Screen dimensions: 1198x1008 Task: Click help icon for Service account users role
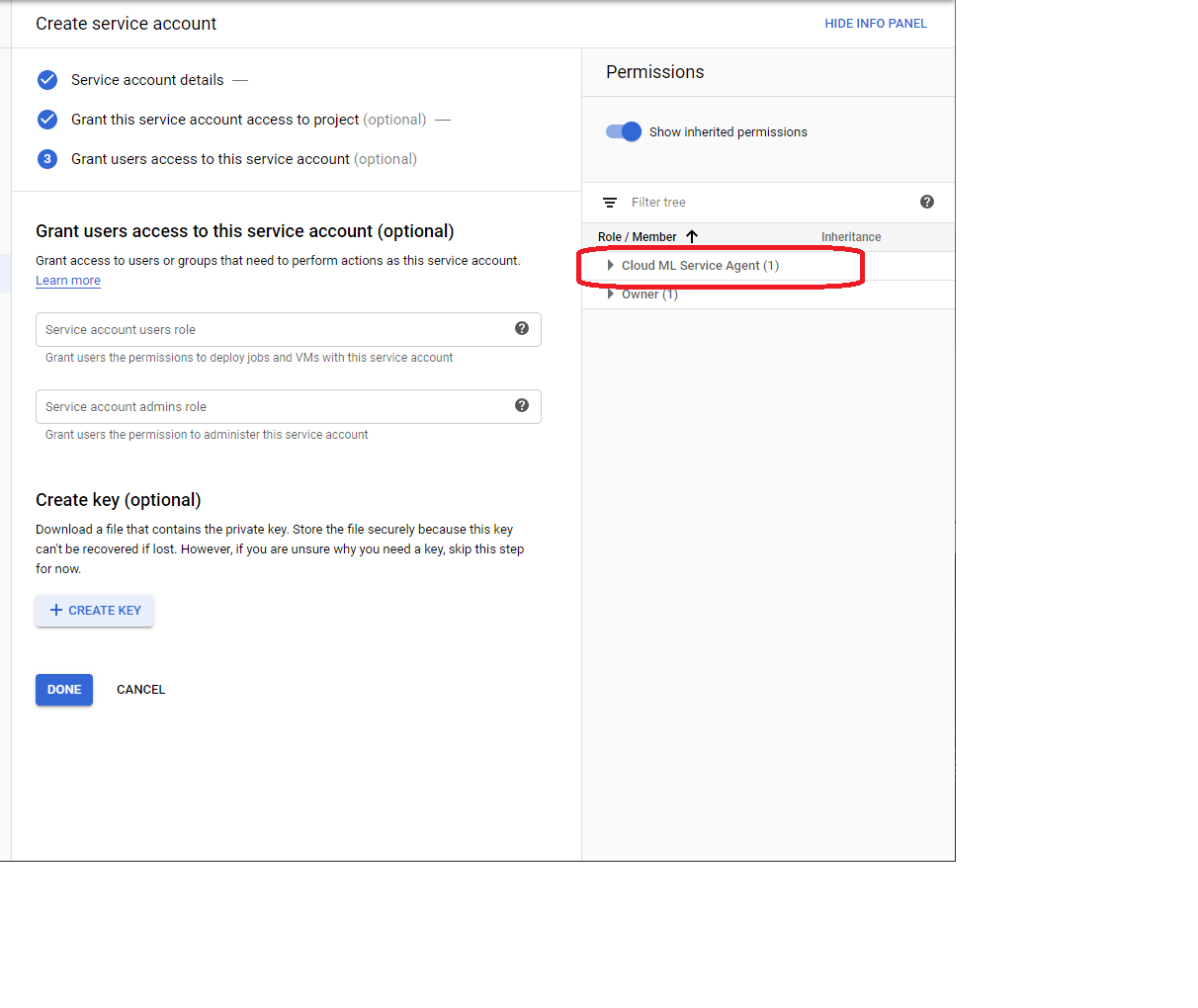click(522, 329)
